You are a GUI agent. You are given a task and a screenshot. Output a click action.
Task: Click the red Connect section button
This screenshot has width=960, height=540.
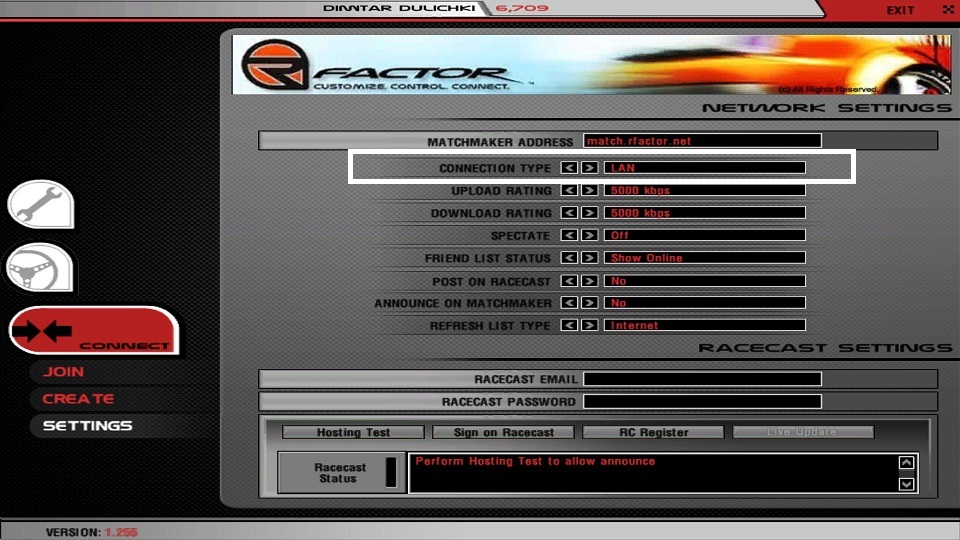(94, 331)
